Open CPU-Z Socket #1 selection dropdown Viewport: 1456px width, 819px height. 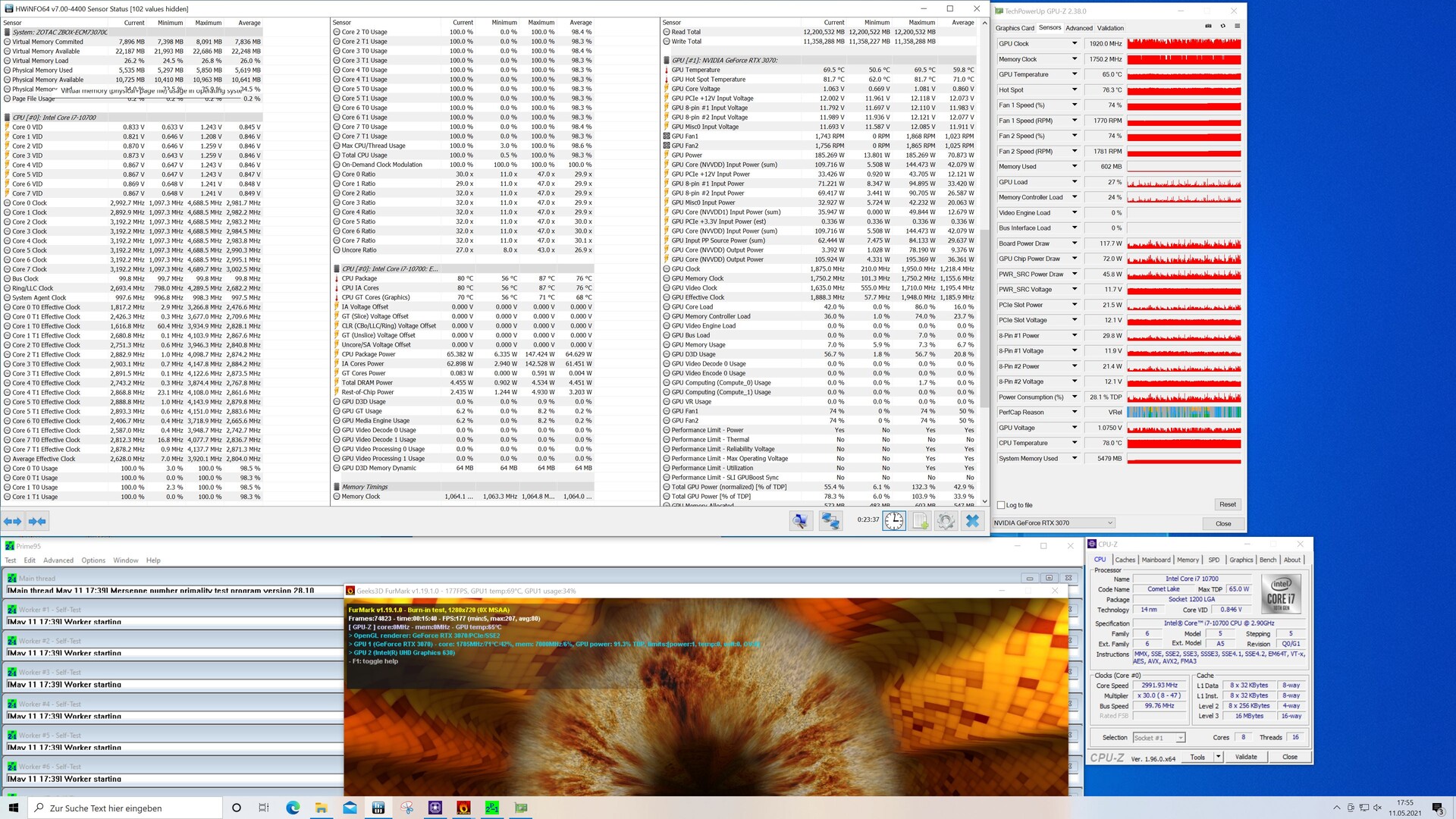(x=1158, y=738)
